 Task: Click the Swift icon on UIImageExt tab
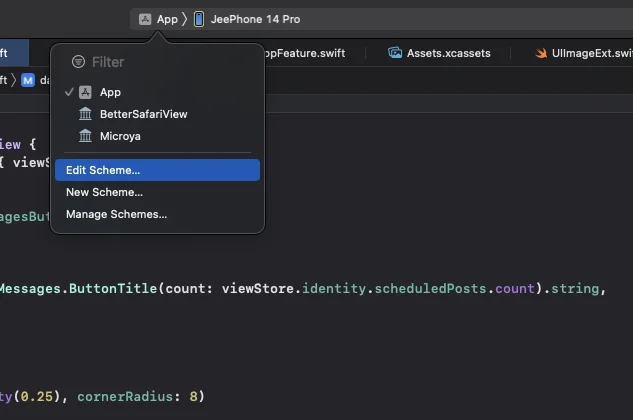541,53
